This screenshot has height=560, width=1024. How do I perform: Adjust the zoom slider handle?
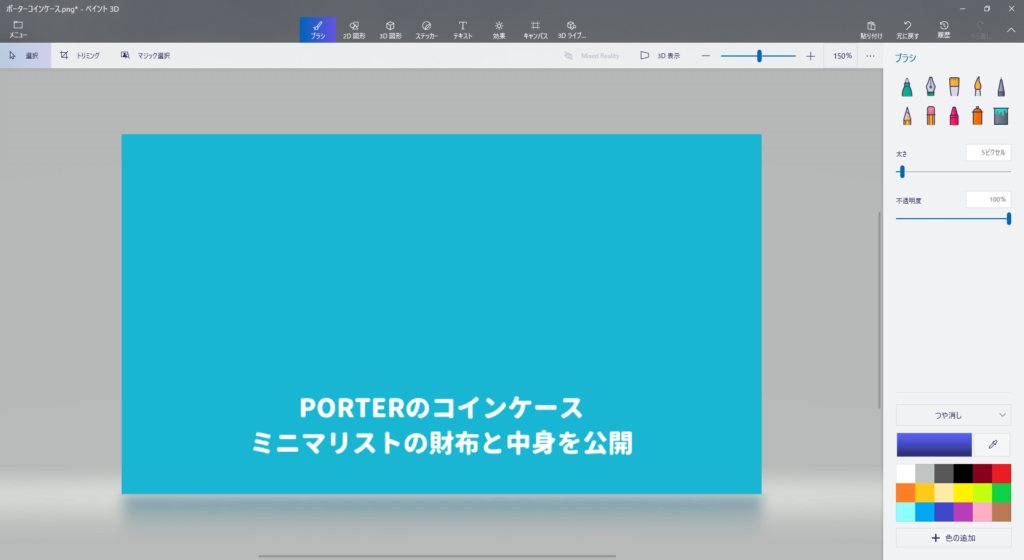click(x=759, y=56)
